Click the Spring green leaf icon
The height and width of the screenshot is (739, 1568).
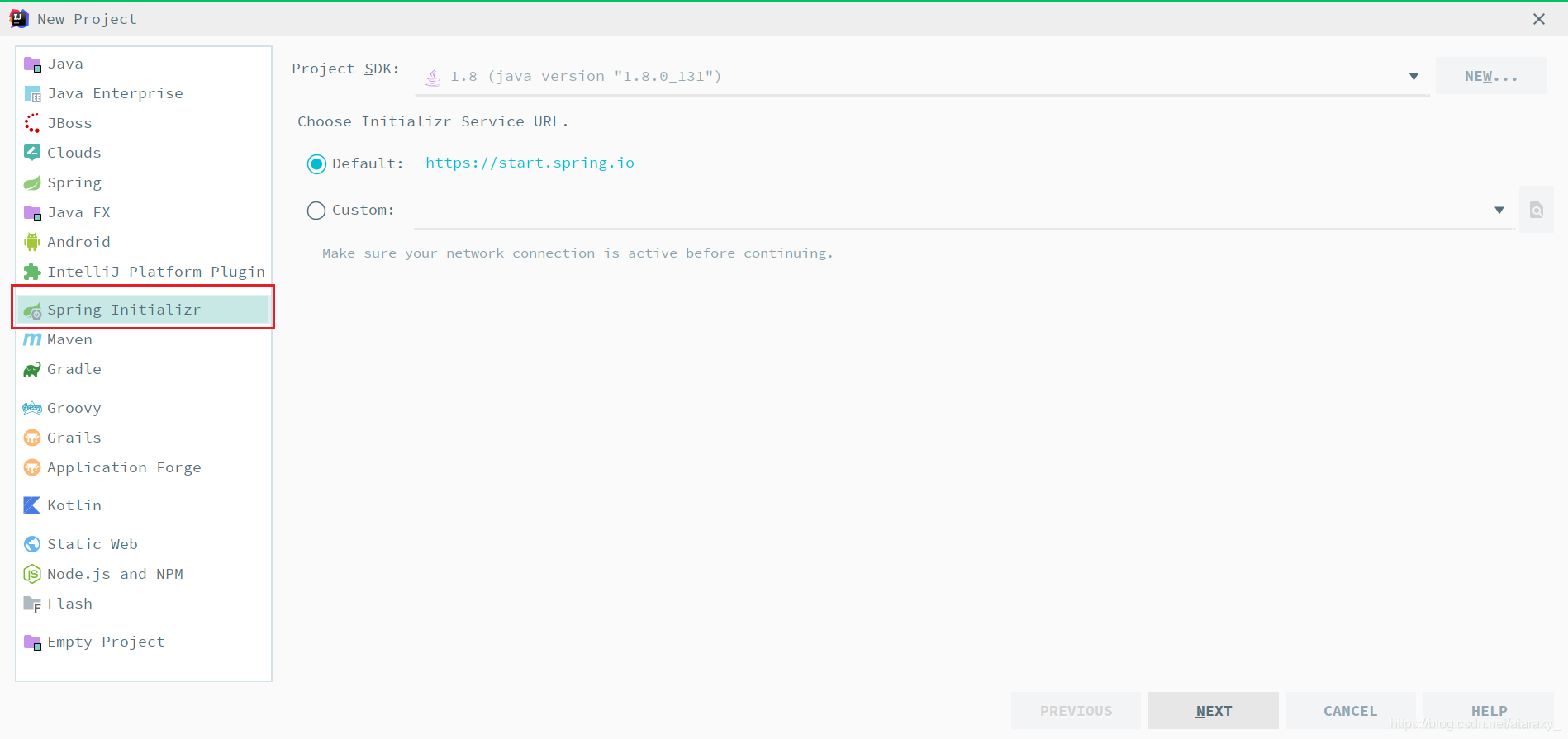point(32,182)
